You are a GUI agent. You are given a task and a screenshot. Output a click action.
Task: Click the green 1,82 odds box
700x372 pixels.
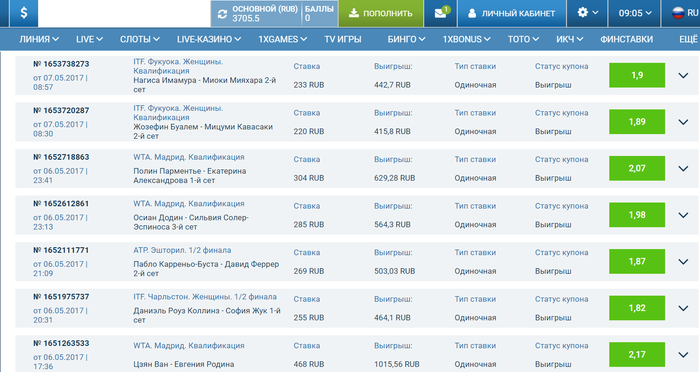[637, 308]
